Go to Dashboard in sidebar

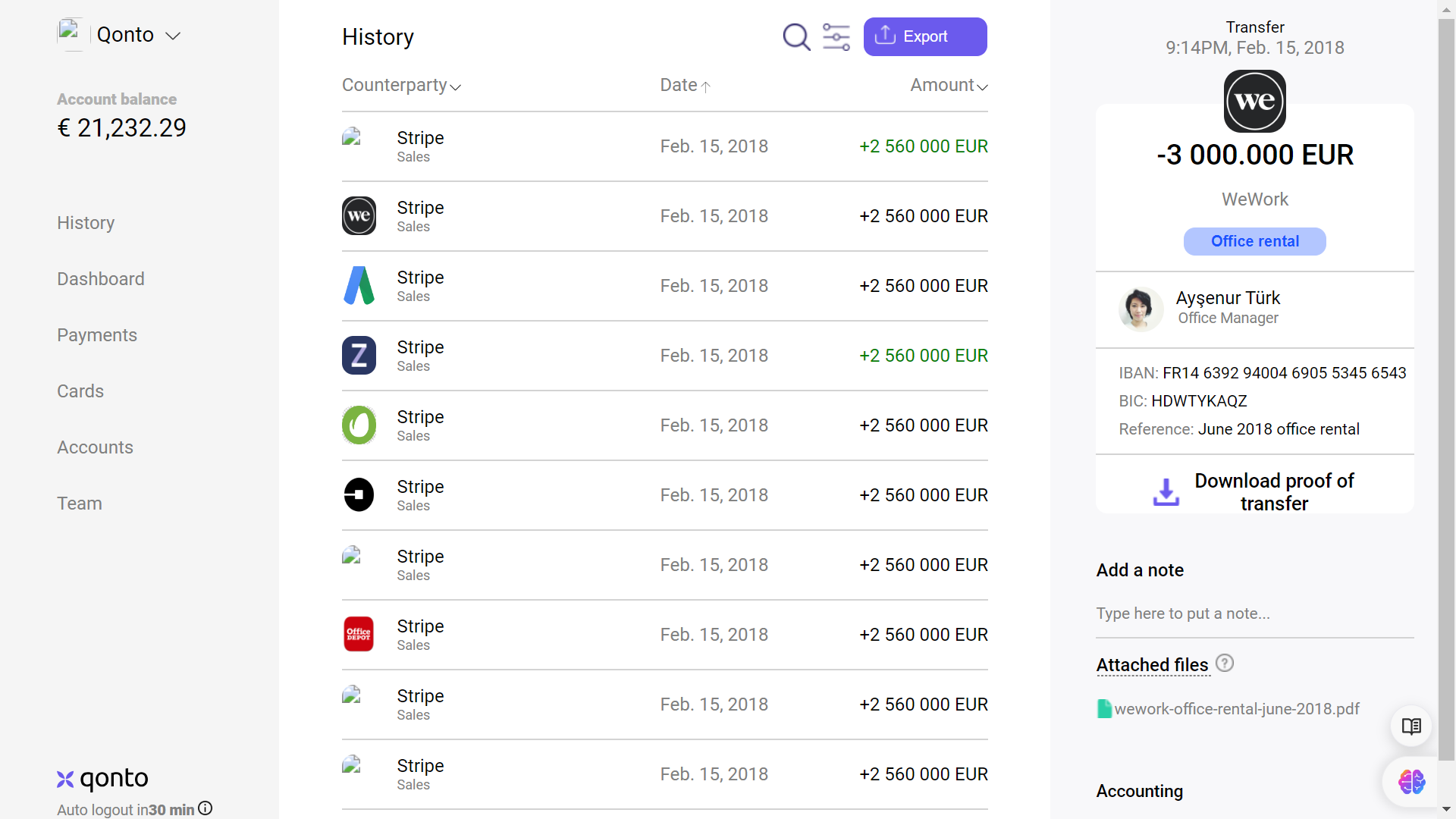click(100, 279)
